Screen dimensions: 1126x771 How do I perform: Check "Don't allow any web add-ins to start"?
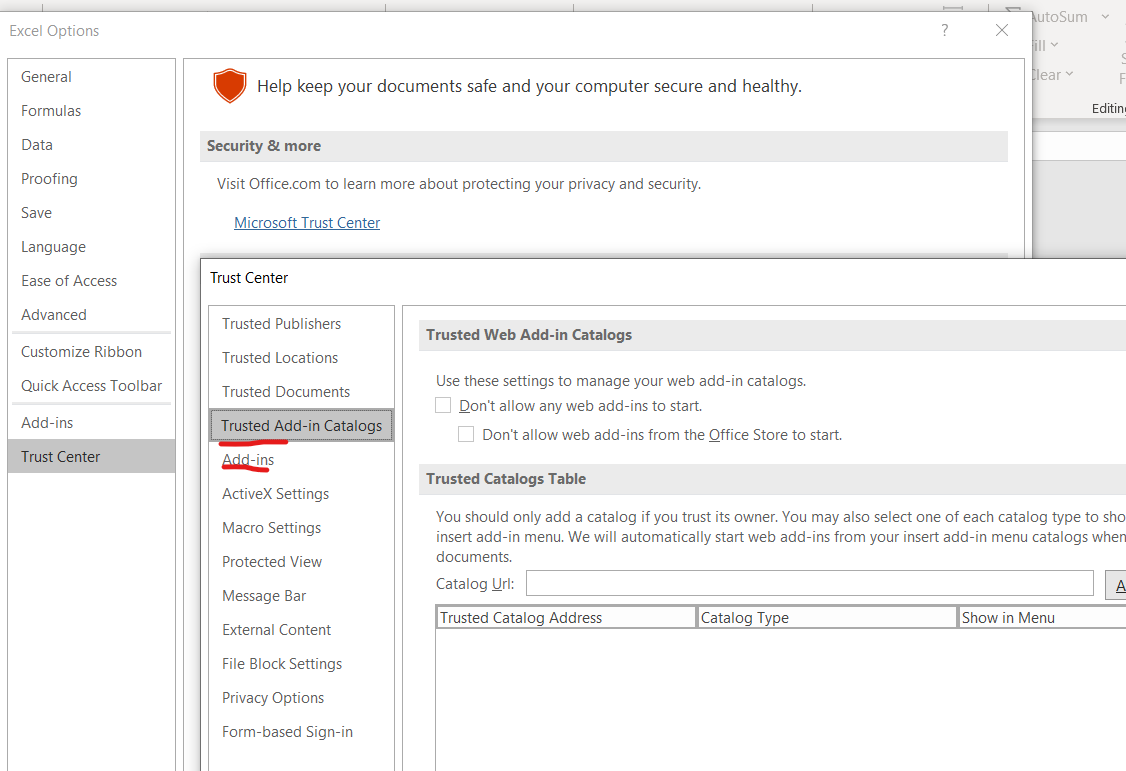(444, 406)
